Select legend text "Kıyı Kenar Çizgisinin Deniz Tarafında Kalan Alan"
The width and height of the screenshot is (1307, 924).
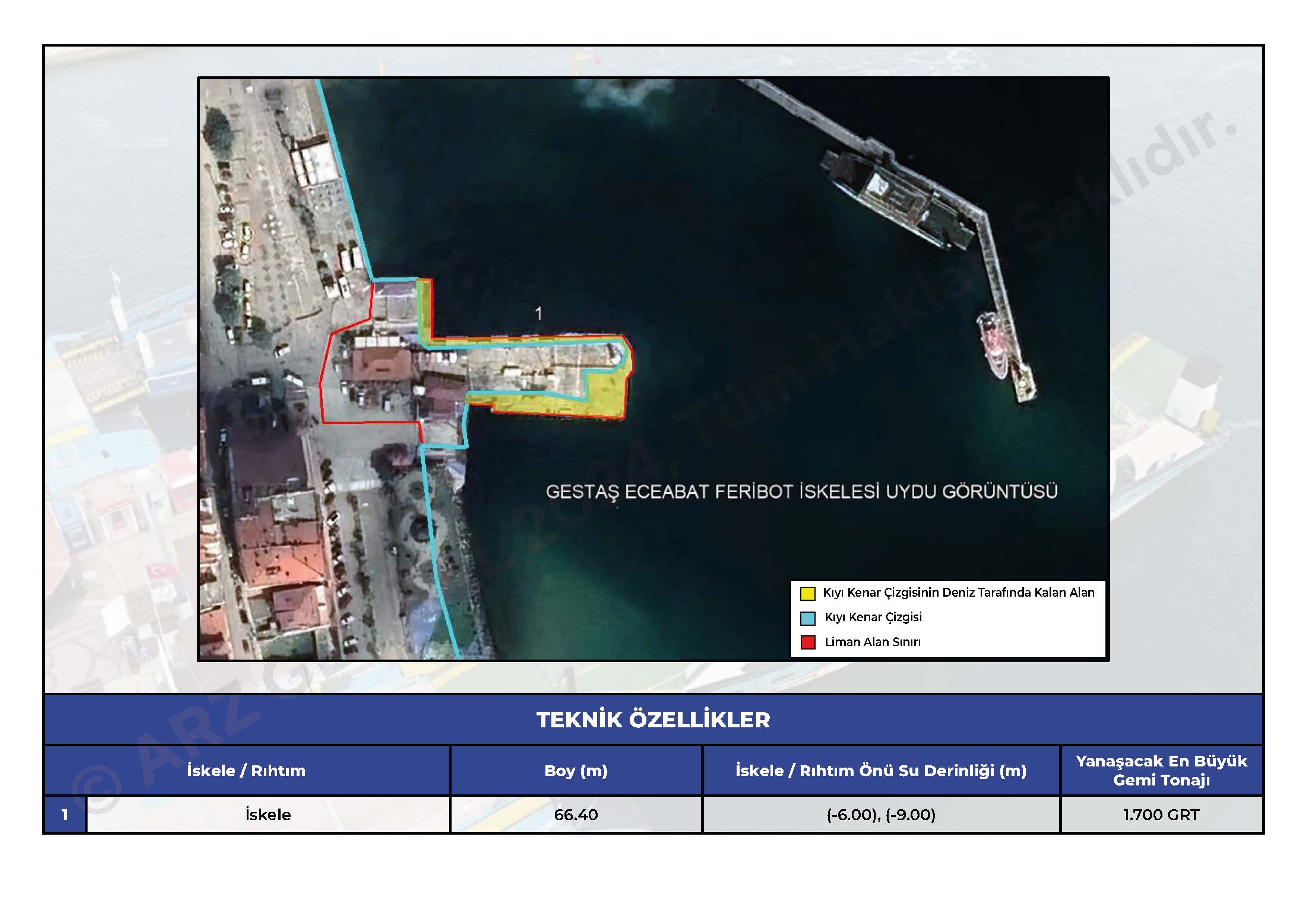coord(959,593)
